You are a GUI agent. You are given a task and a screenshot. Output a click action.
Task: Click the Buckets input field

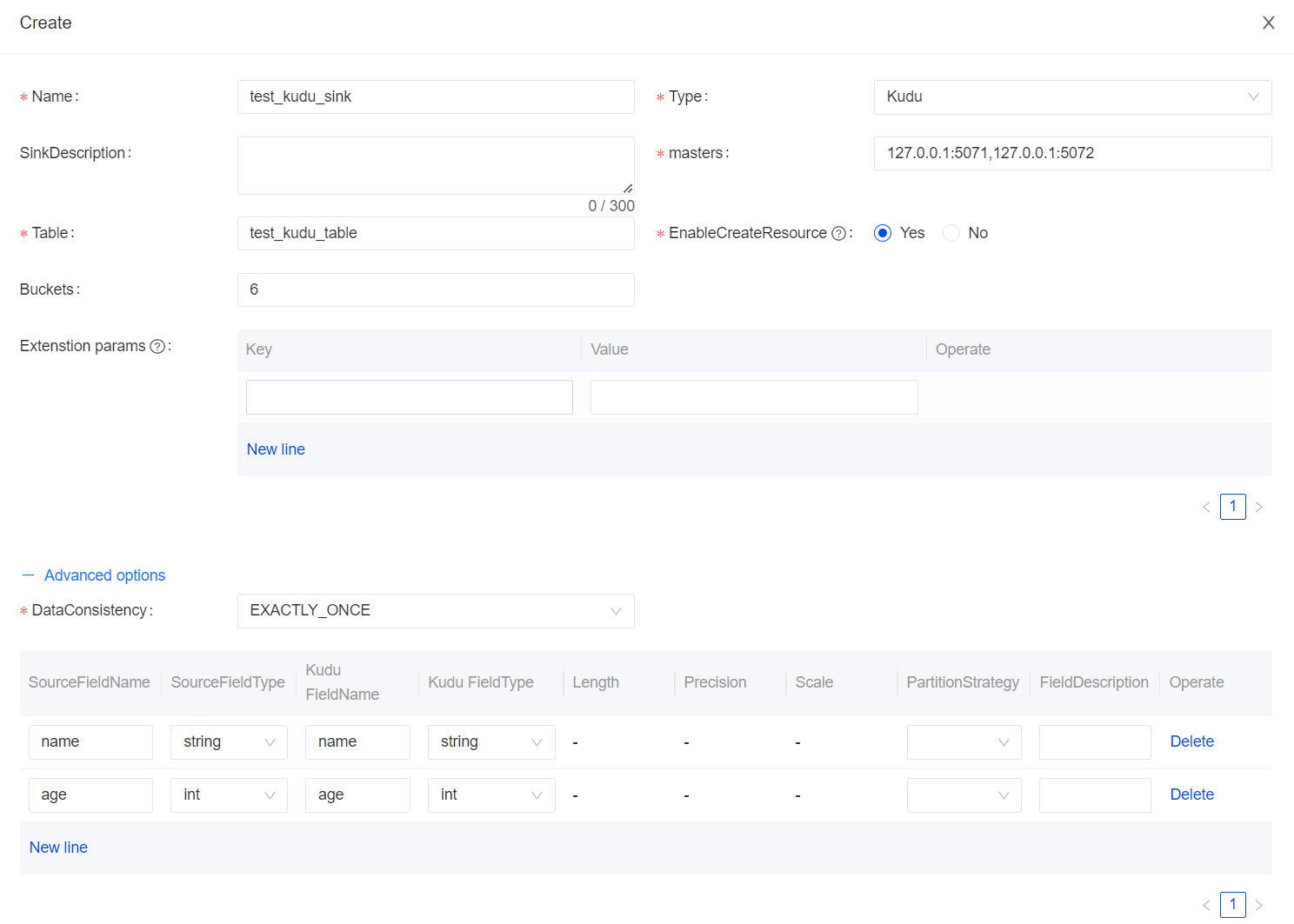point(435,289)
